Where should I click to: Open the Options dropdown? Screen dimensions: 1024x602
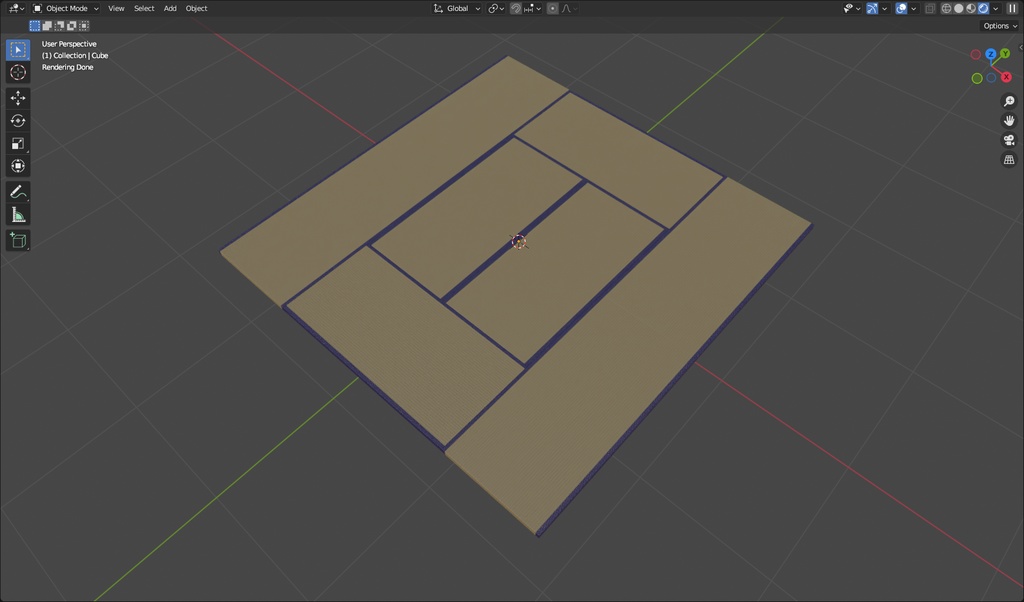pos(1000,25)
